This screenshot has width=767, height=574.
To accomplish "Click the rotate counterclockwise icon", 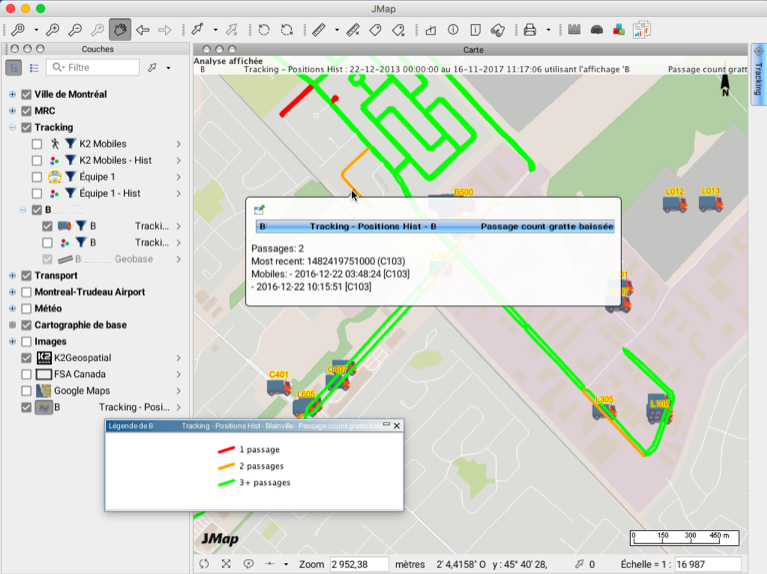I will coord(264,30).
